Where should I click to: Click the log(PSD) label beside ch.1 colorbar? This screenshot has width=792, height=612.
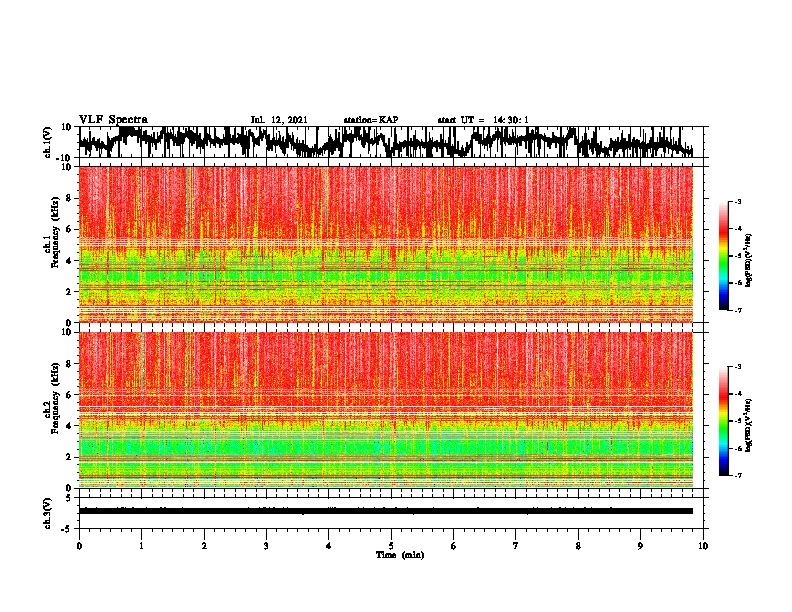tap(749, 261)
